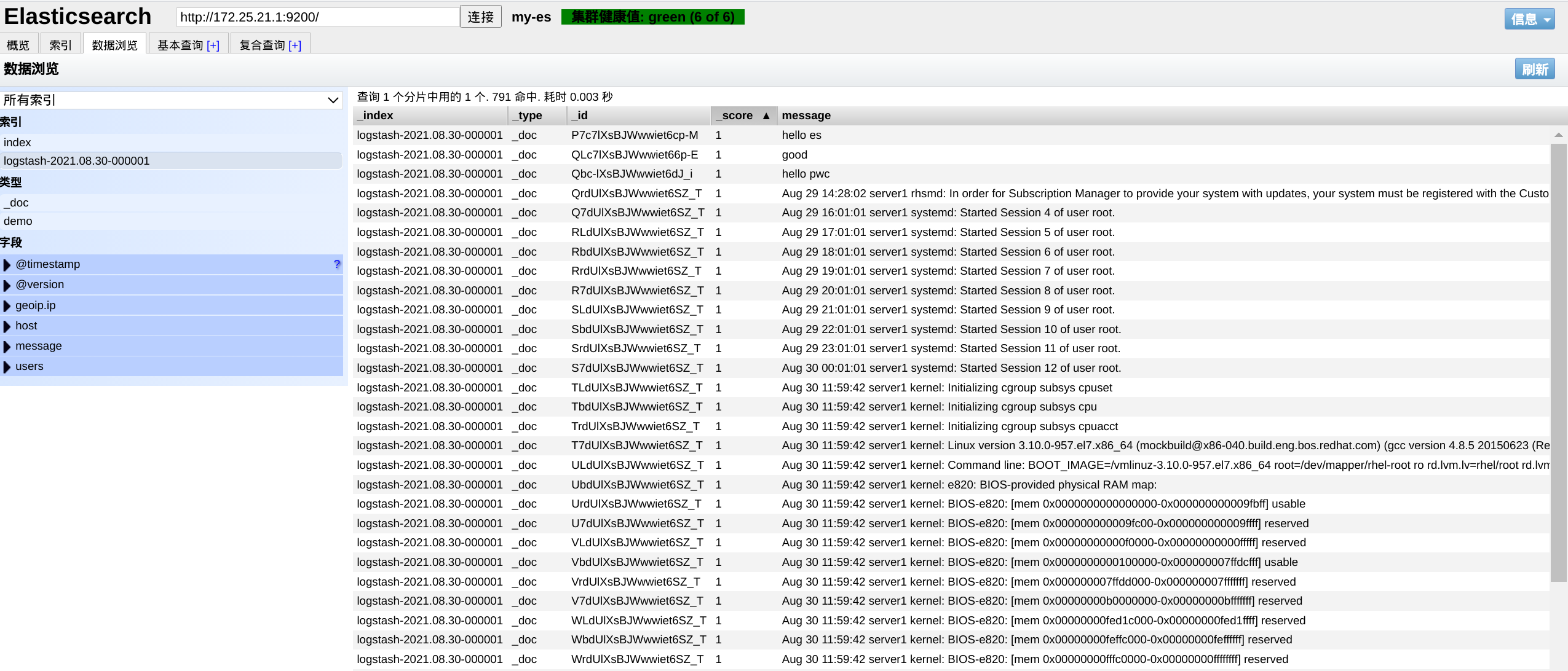This screenshot has height=671, width=1568.
Task: Click plus icon on 基本查询 tab
Action: (x=213, y=45)
